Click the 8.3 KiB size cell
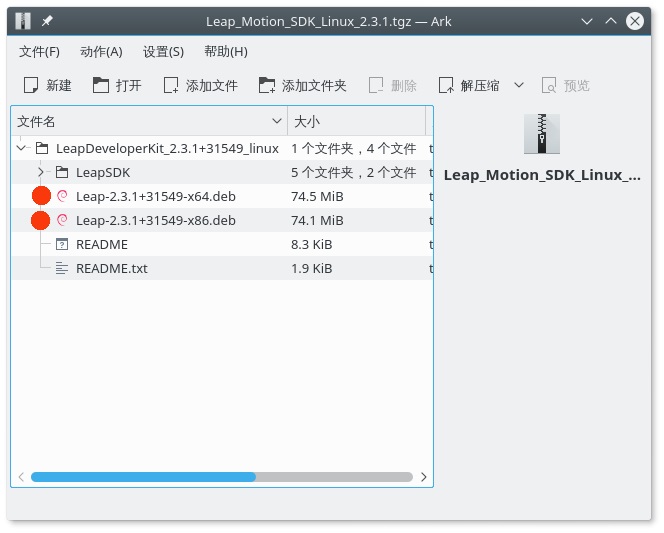 tap(311, 244)
